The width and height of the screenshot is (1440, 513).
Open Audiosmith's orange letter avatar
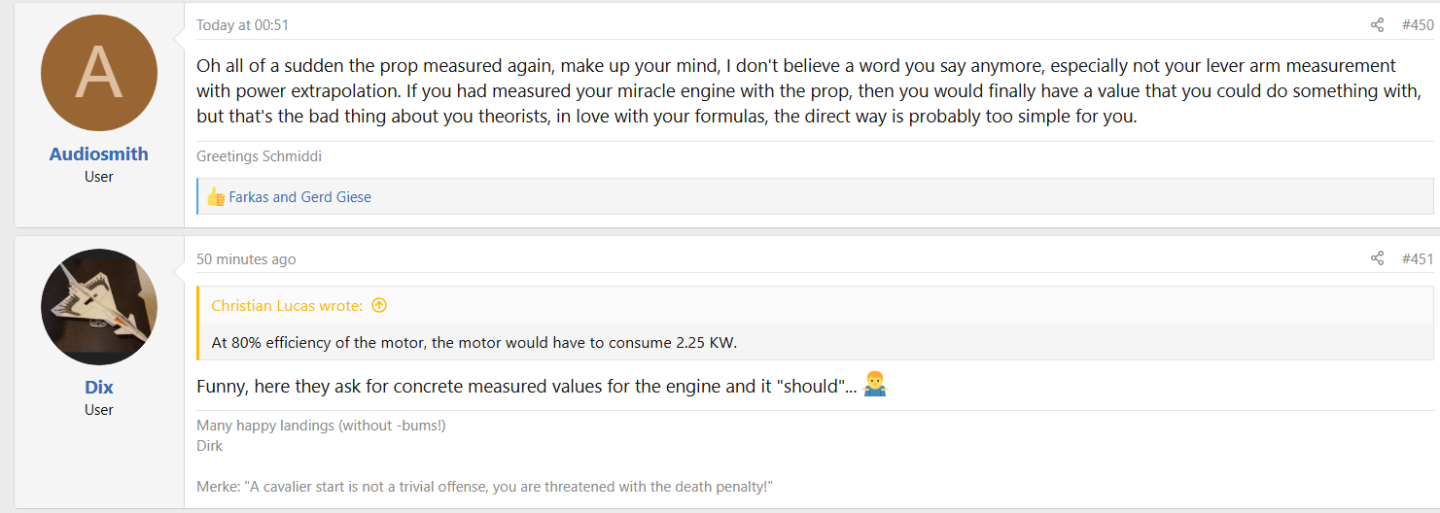[x=99, y=73]
